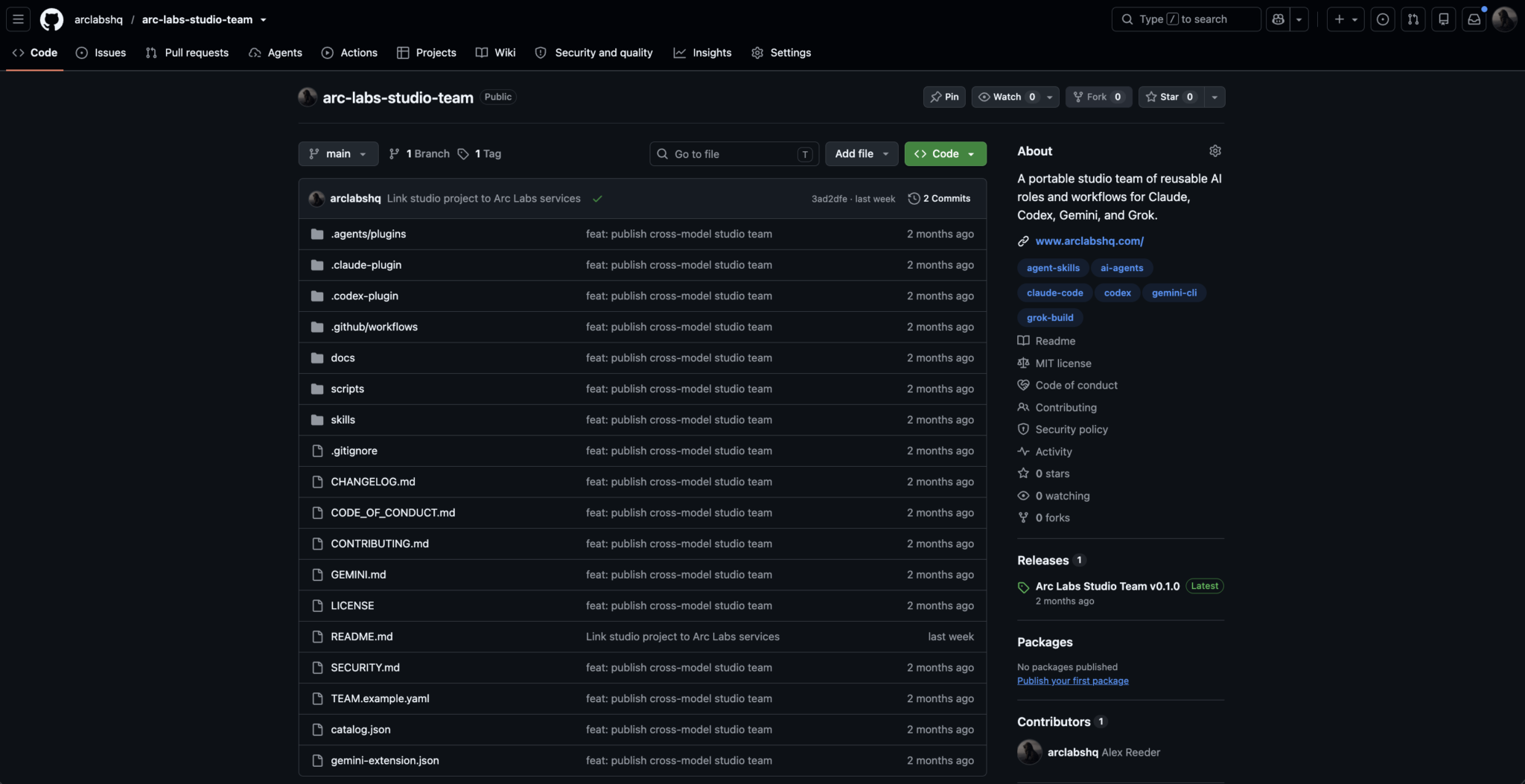Open the notifications inbox icon
This screenshot has height=784, width=1525.
tap(1474, 19)
